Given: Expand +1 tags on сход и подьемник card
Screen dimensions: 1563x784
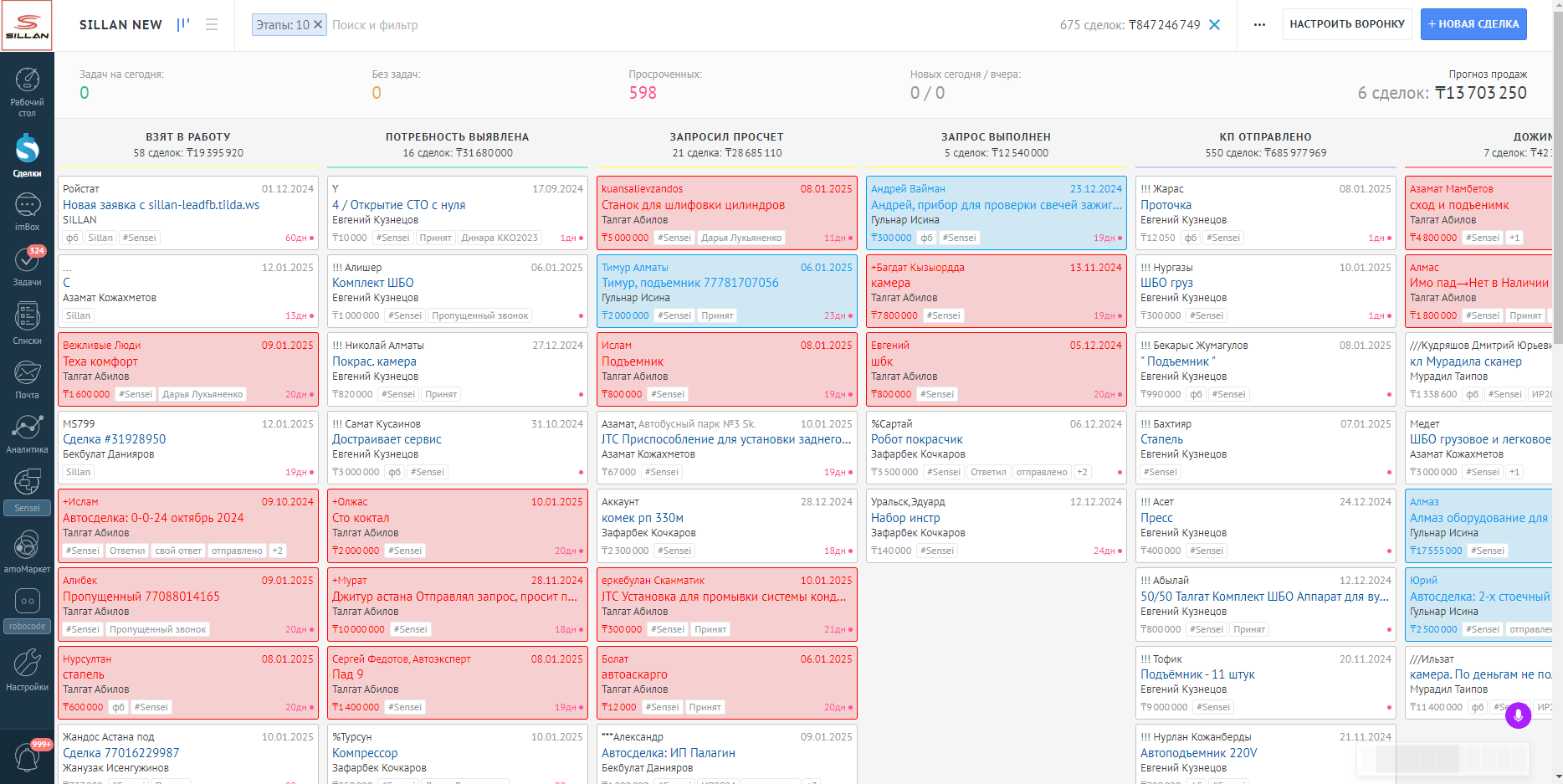Looking at the screenshot, I should pyautogui.click(x=1514, y=238).
